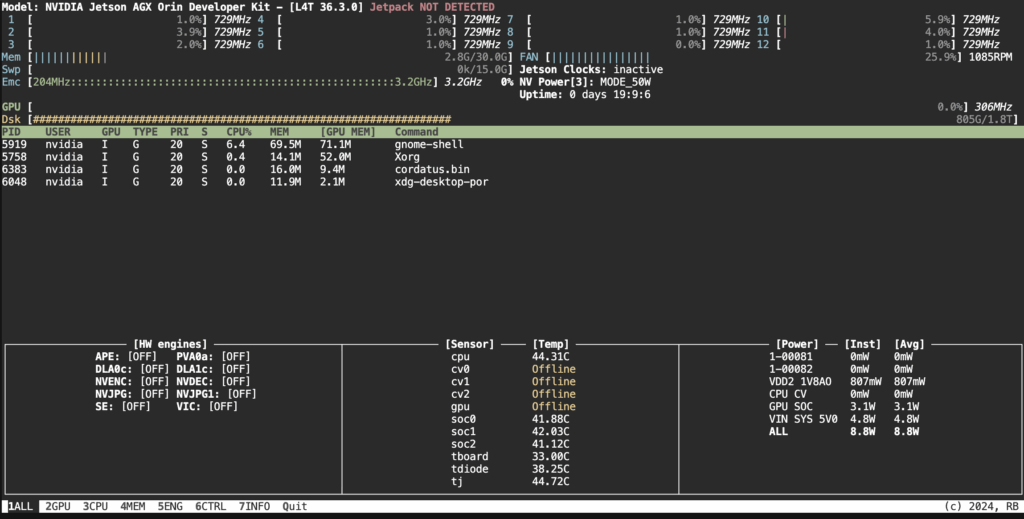
Task: Open the 5ENG engines tab
Action: coord(170,506)
